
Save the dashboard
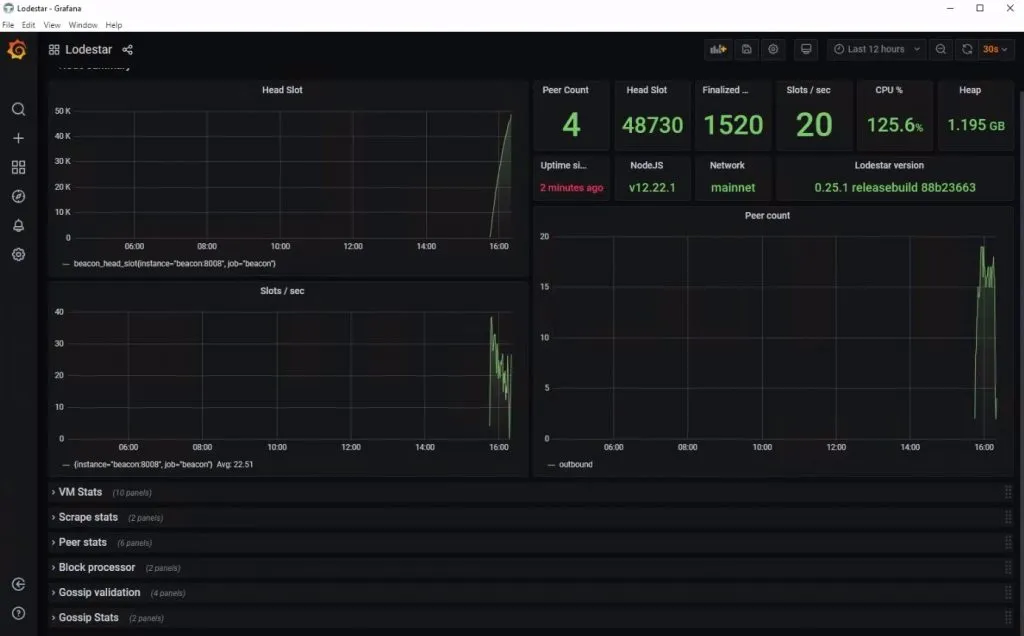tap(746, 49)
